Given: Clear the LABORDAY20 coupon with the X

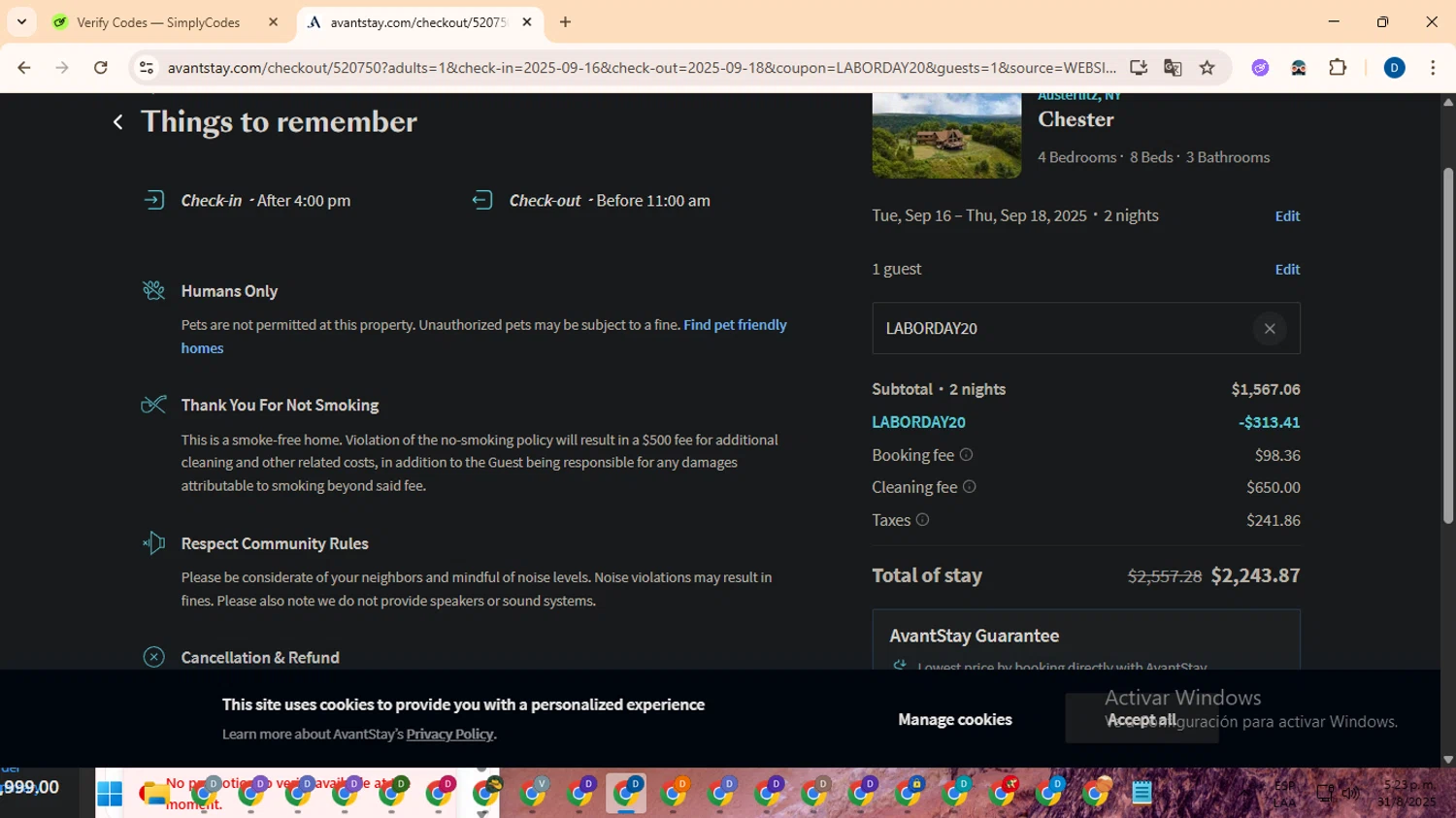Looking at the screenshot, I should click(1269, 329).
